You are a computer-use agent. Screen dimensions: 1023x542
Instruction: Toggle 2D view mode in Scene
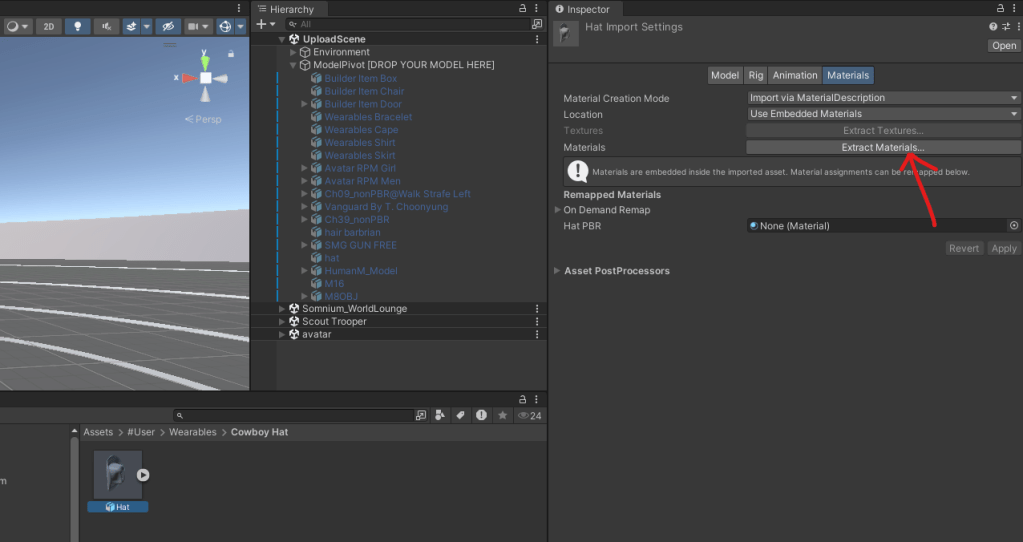click(48, 27)
